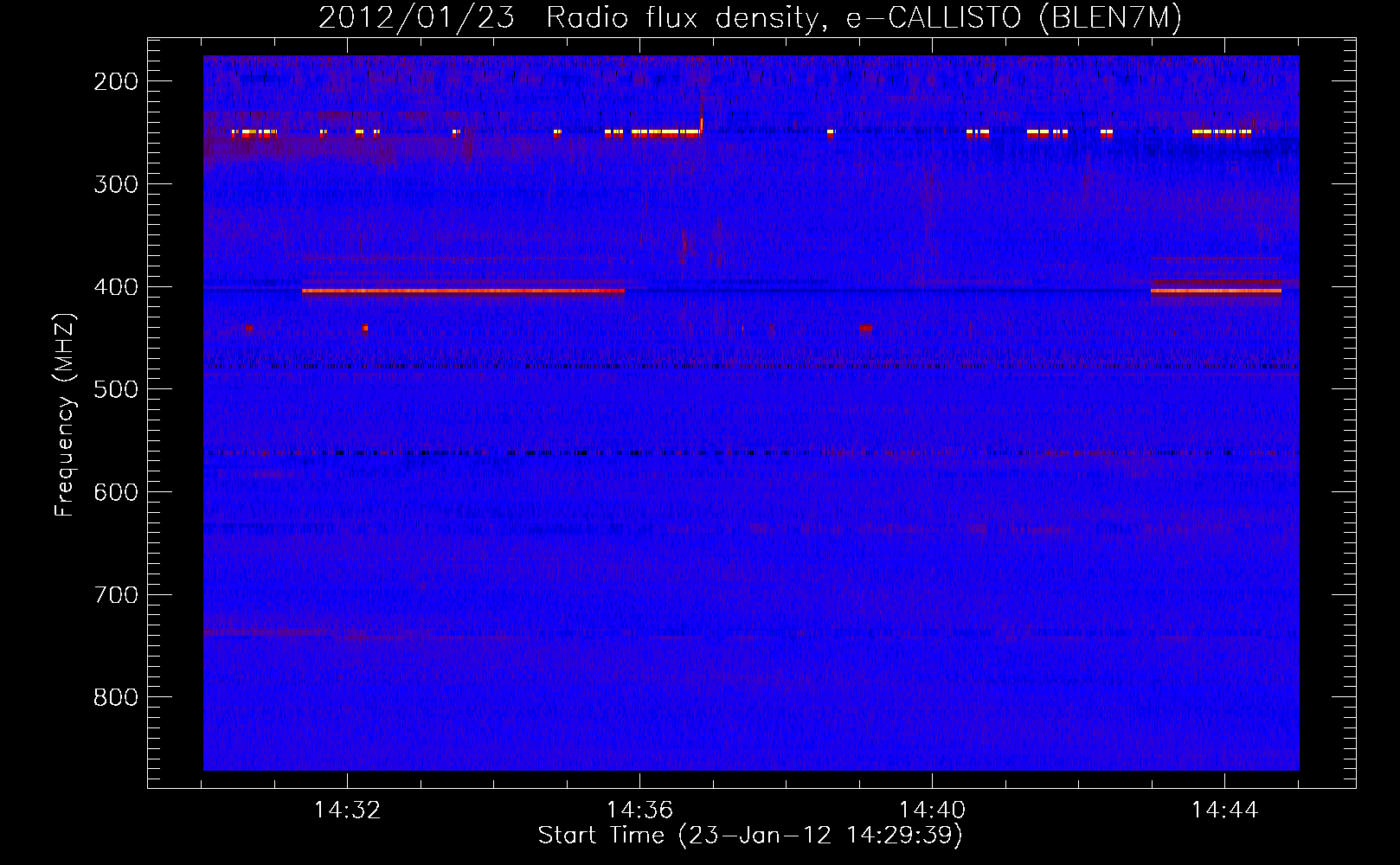This screenshot has width=1400, height=865.
Task: Click the short orange band at 400 MHz near 14:44
Action: point(1216,291)
